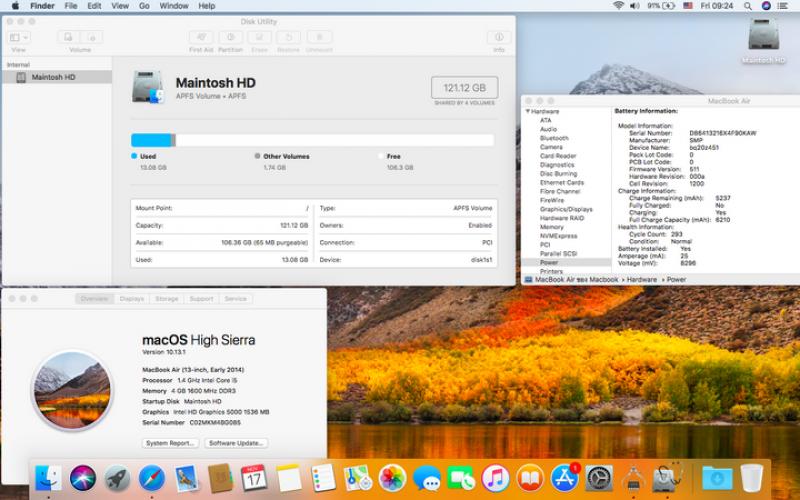Click System Report button

(x=170, y=443)
